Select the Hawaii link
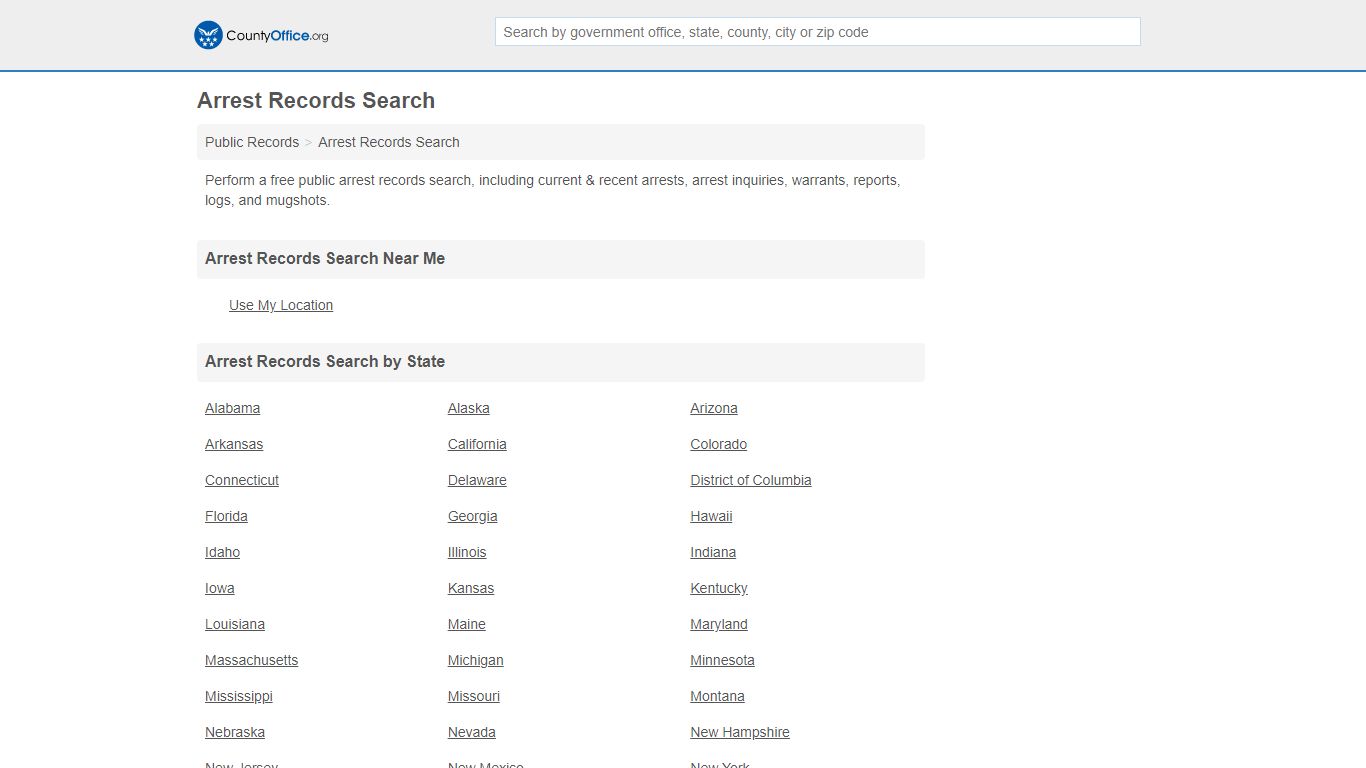 coord(711,516)
